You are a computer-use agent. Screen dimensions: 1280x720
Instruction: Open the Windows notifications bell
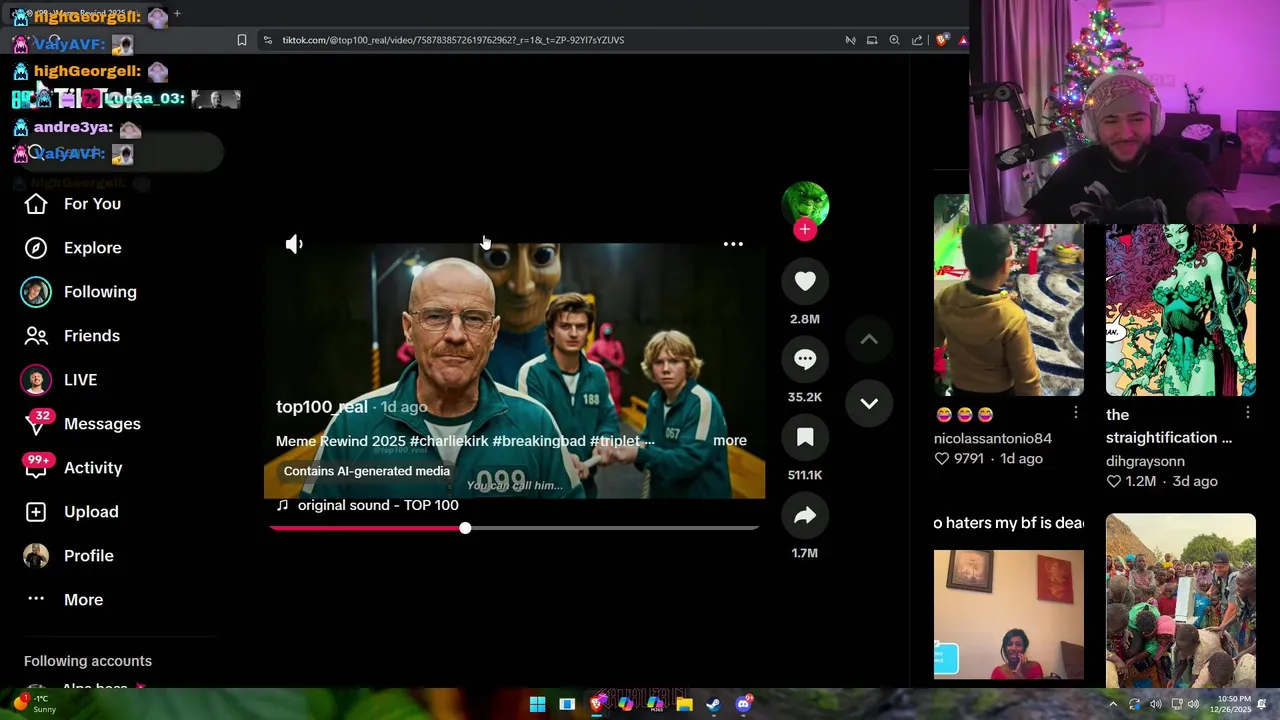(x=1263, y=704)
